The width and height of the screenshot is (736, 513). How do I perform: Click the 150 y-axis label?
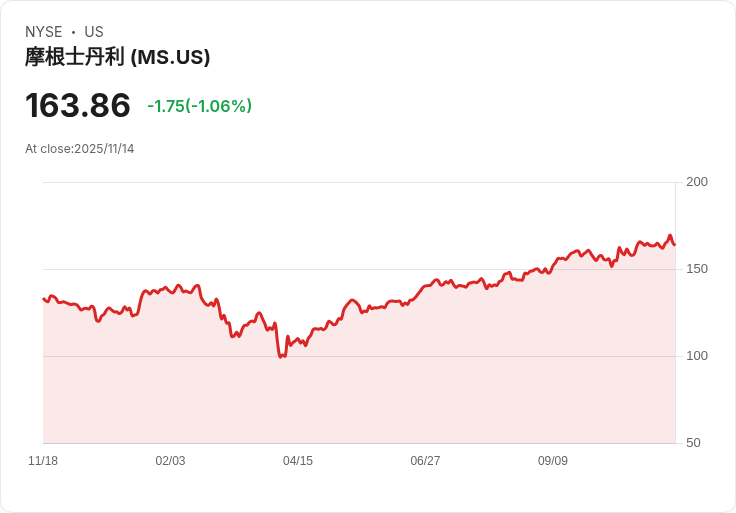(697, 269)
